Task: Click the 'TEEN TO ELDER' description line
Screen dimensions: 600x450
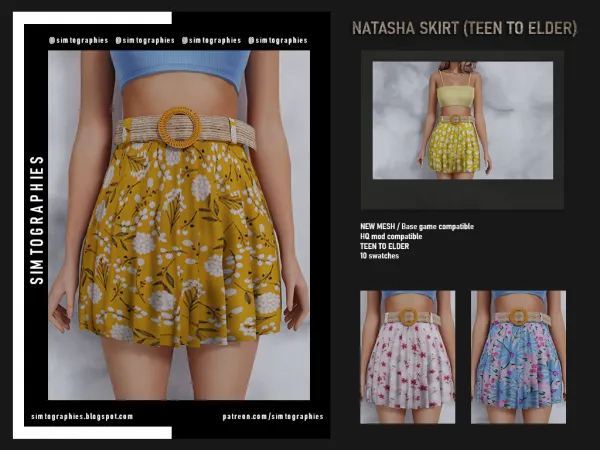Action: tap(384, 246)
